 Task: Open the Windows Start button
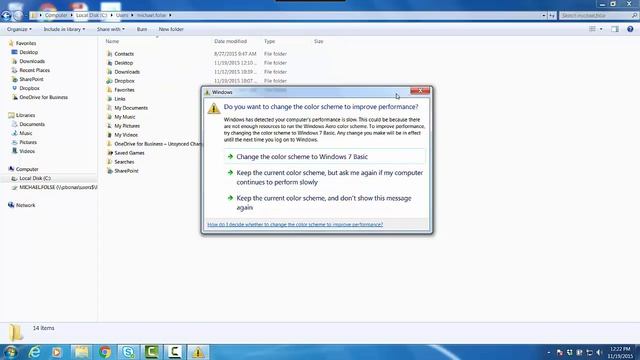[10, 352]
